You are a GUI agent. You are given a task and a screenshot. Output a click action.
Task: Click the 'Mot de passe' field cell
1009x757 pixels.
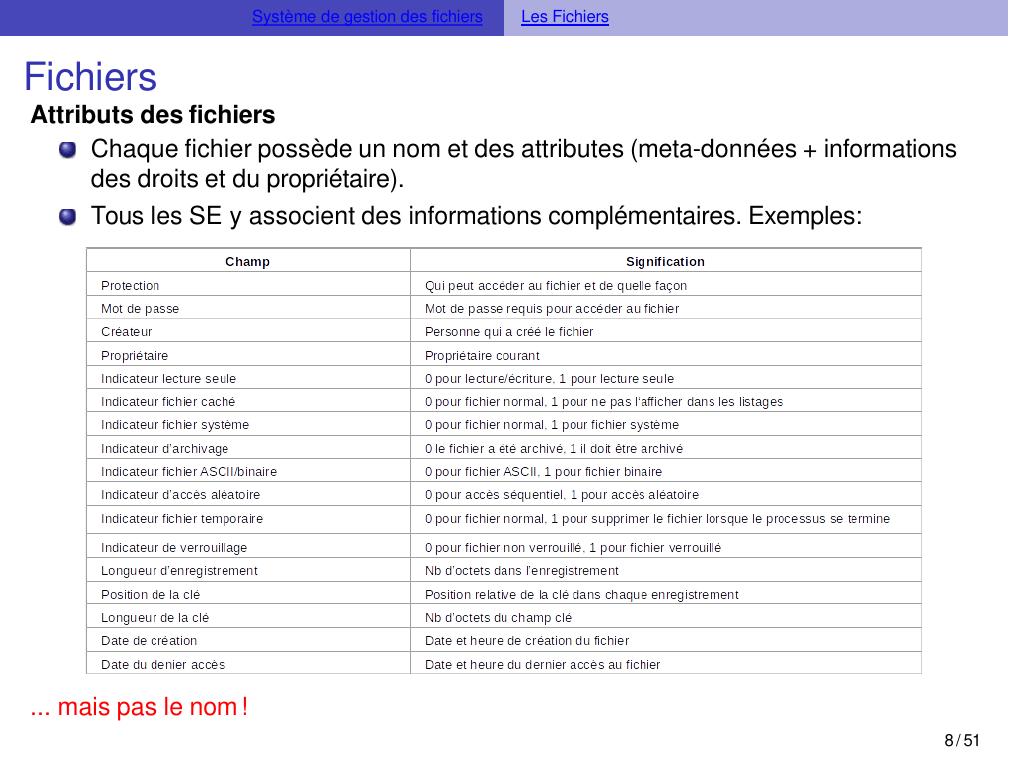140,309
